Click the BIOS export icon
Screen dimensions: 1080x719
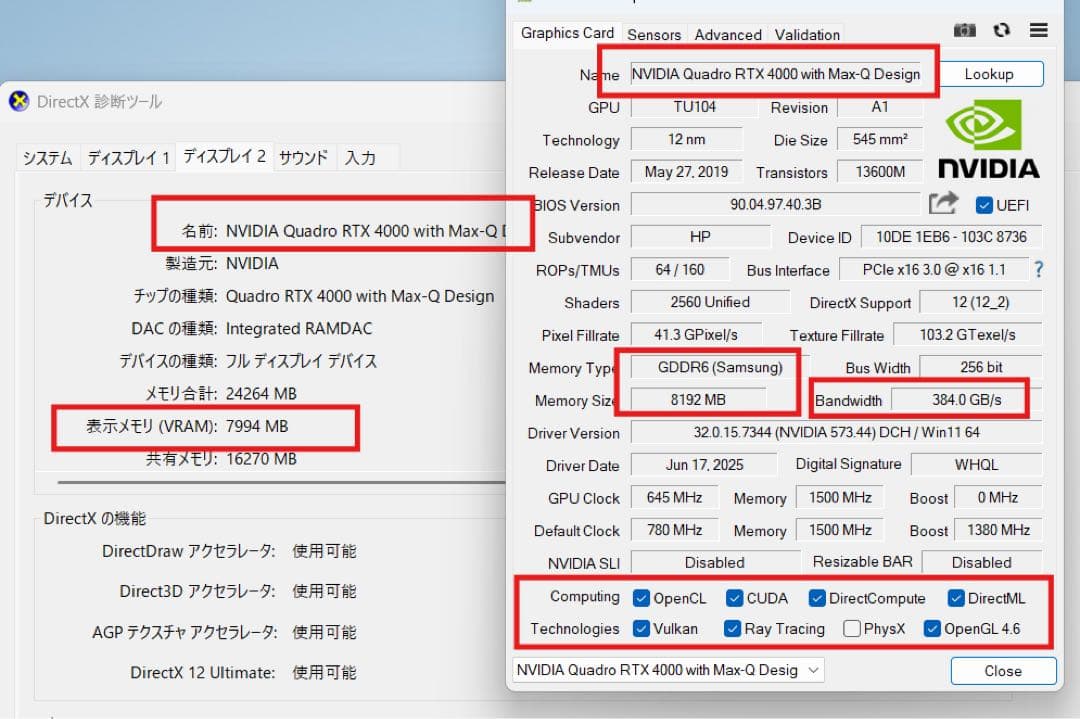tap(942, 202)
